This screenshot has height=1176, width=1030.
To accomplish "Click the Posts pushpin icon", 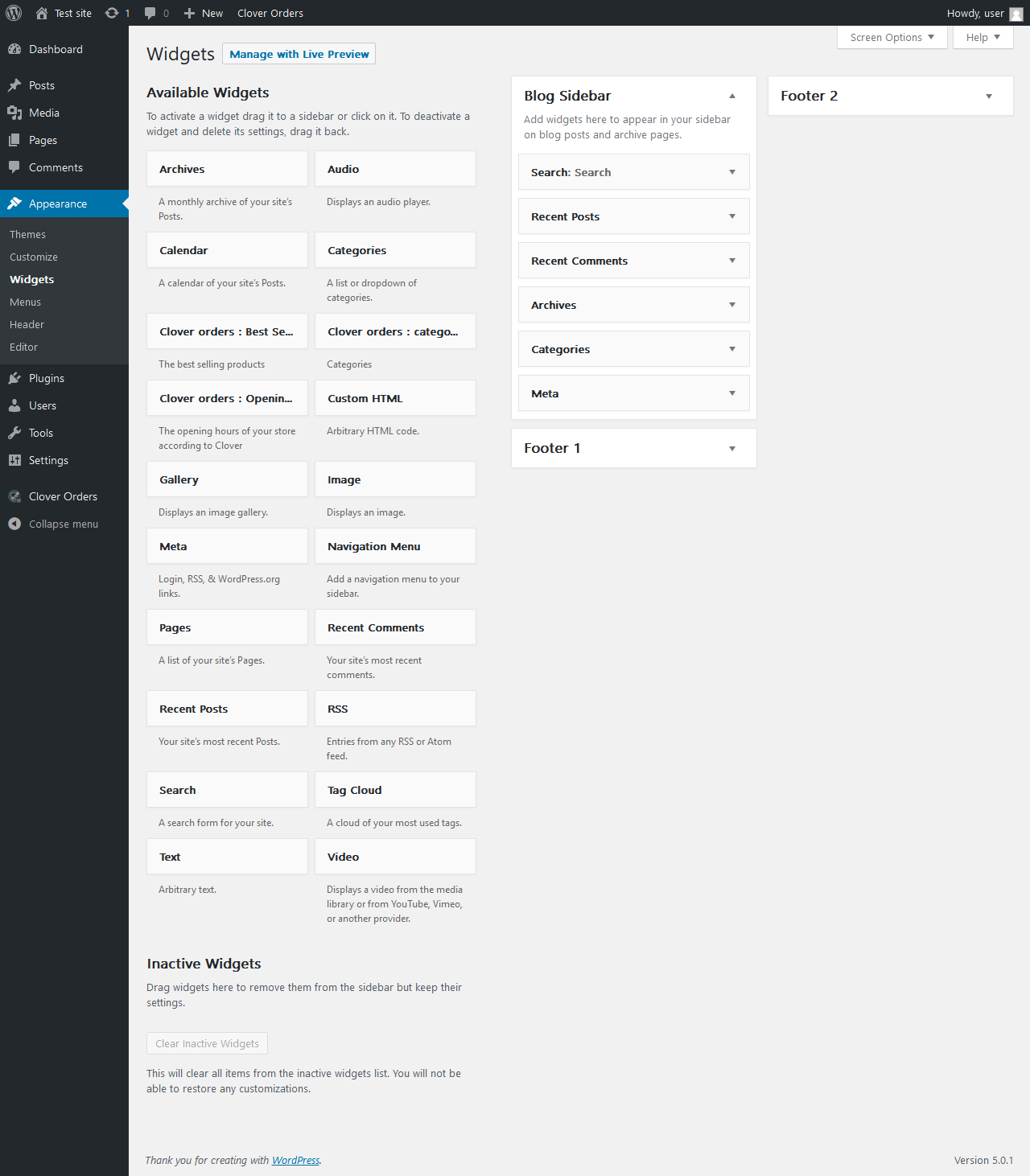I will [x=14, y=85].
